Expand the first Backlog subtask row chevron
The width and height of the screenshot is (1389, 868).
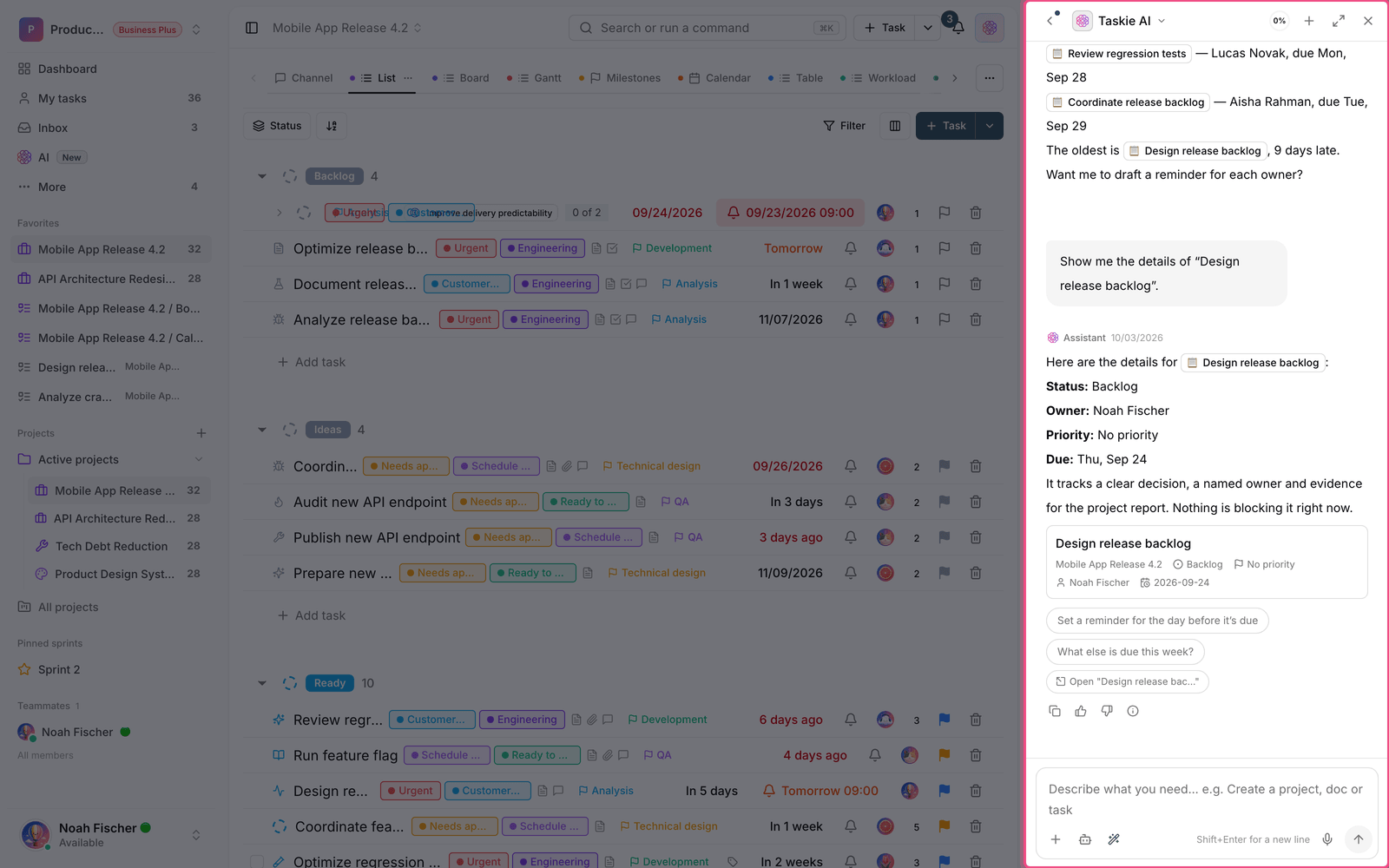pyautogui.click(x=280, y=213)
